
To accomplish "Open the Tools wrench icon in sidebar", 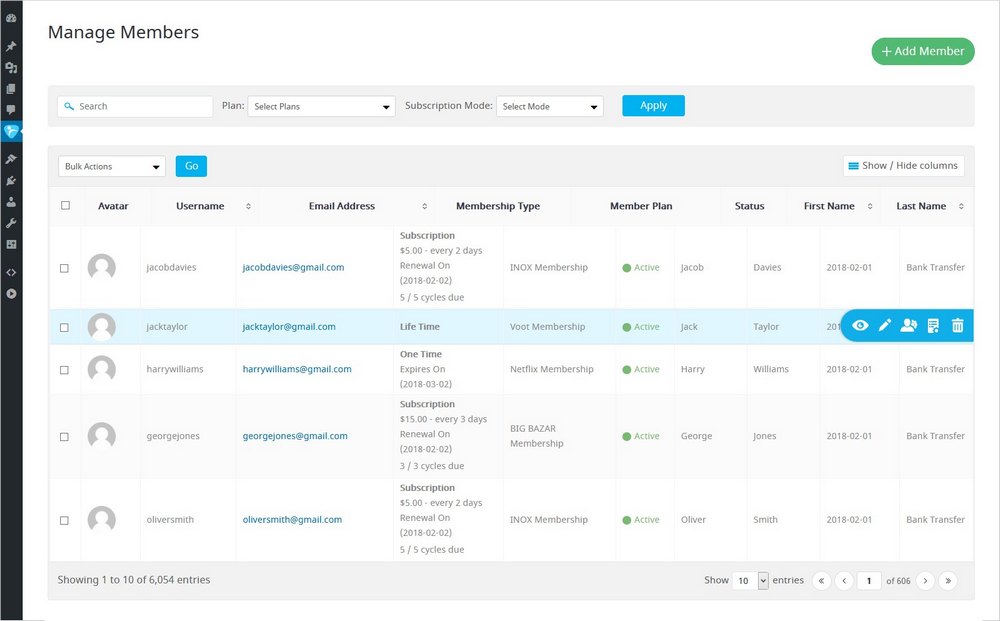I will [11, 223].
